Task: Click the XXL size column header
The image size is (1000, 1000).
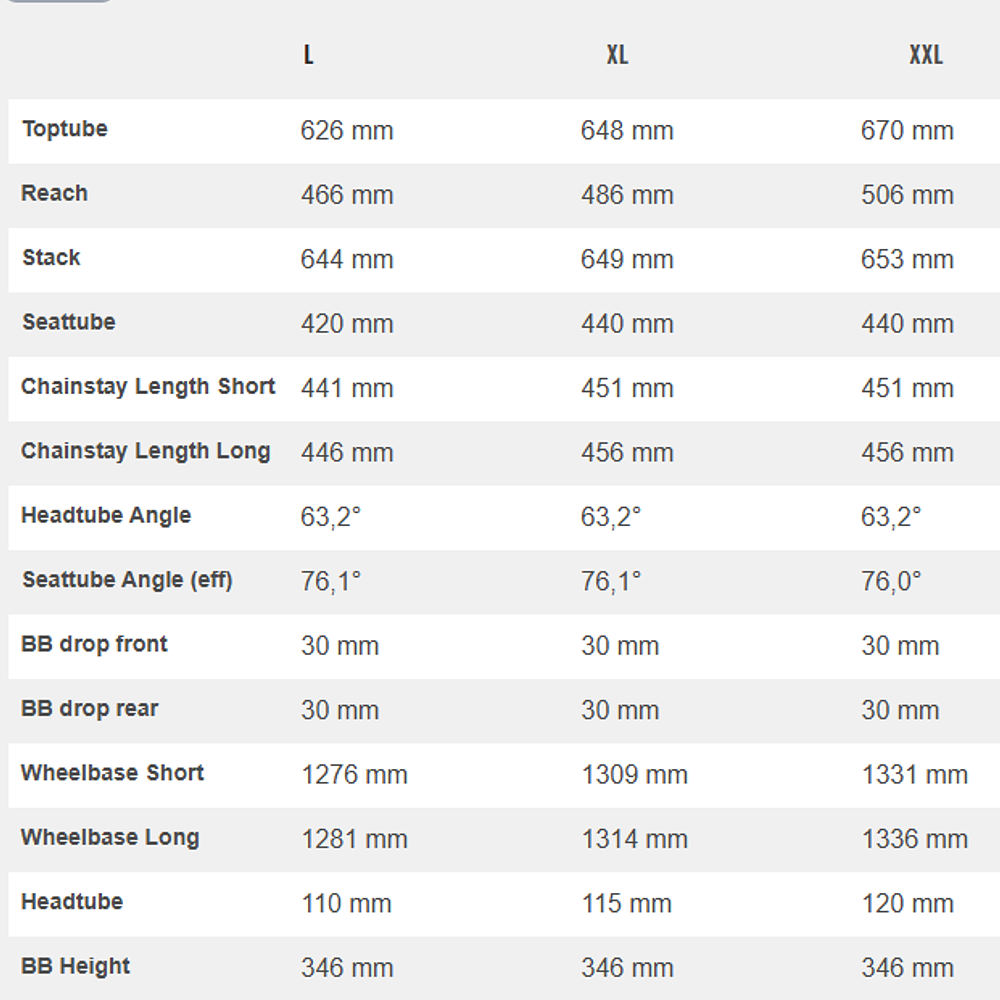Action: (x=925, y=55)
